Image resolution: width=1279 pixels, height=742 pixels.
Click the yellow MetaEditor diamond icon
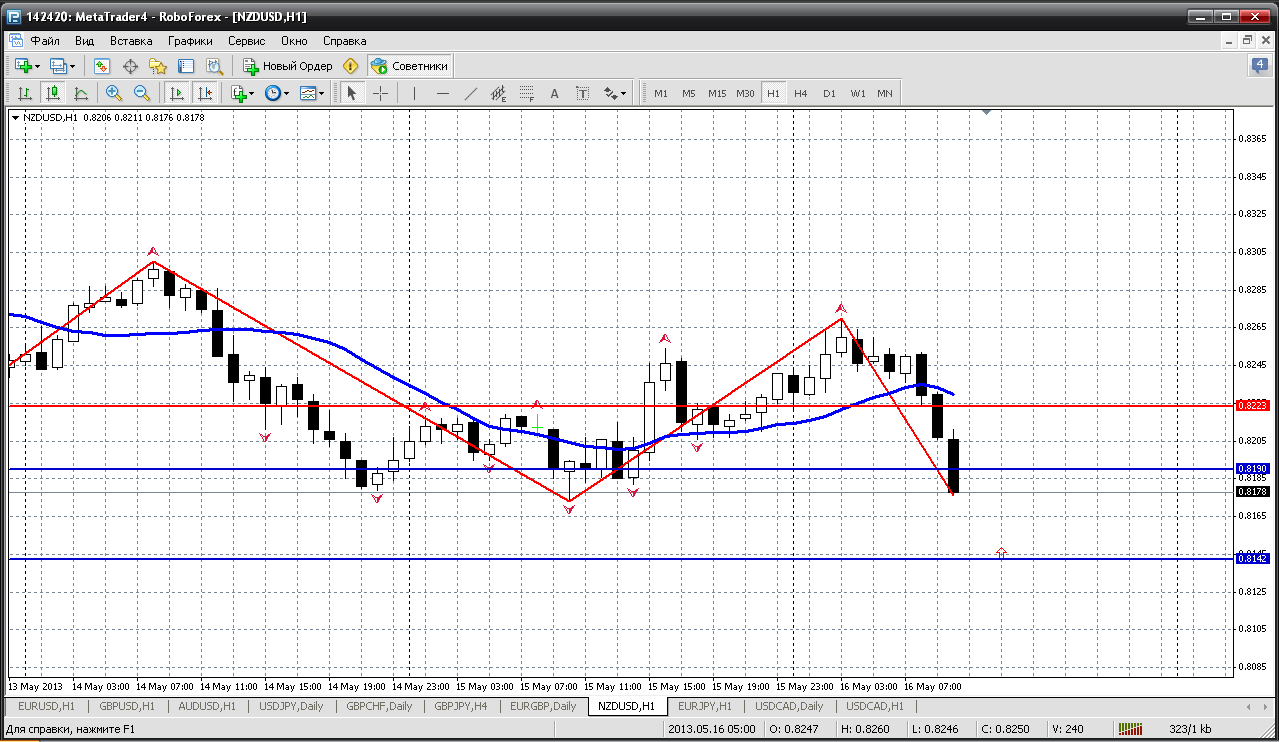350,66
